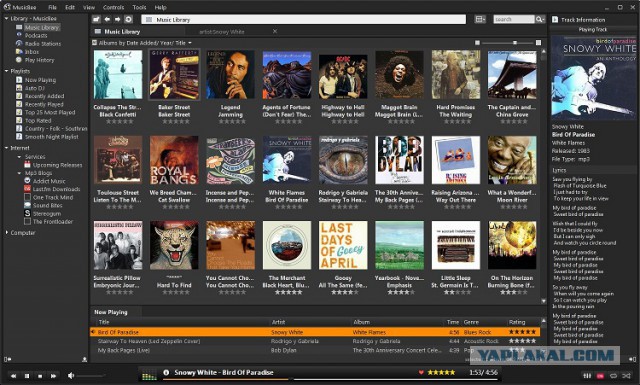The height and width of the screenshot is (385, 640).
Task: Go forward with the right arrow button
Action: (x=118, y=19)
